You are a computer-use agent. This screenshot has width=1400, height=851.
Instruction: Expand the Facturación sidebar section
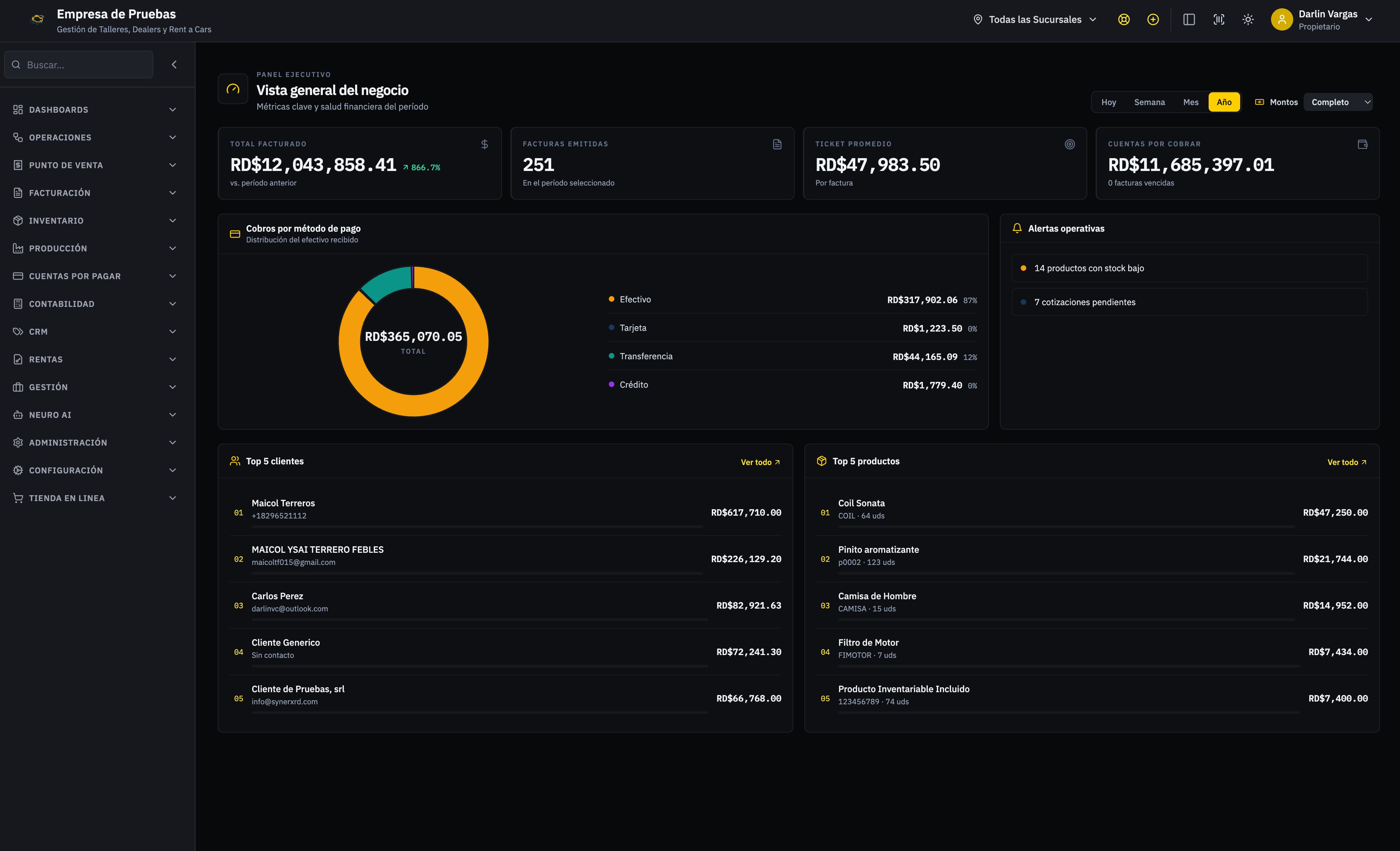pos(95,193)
